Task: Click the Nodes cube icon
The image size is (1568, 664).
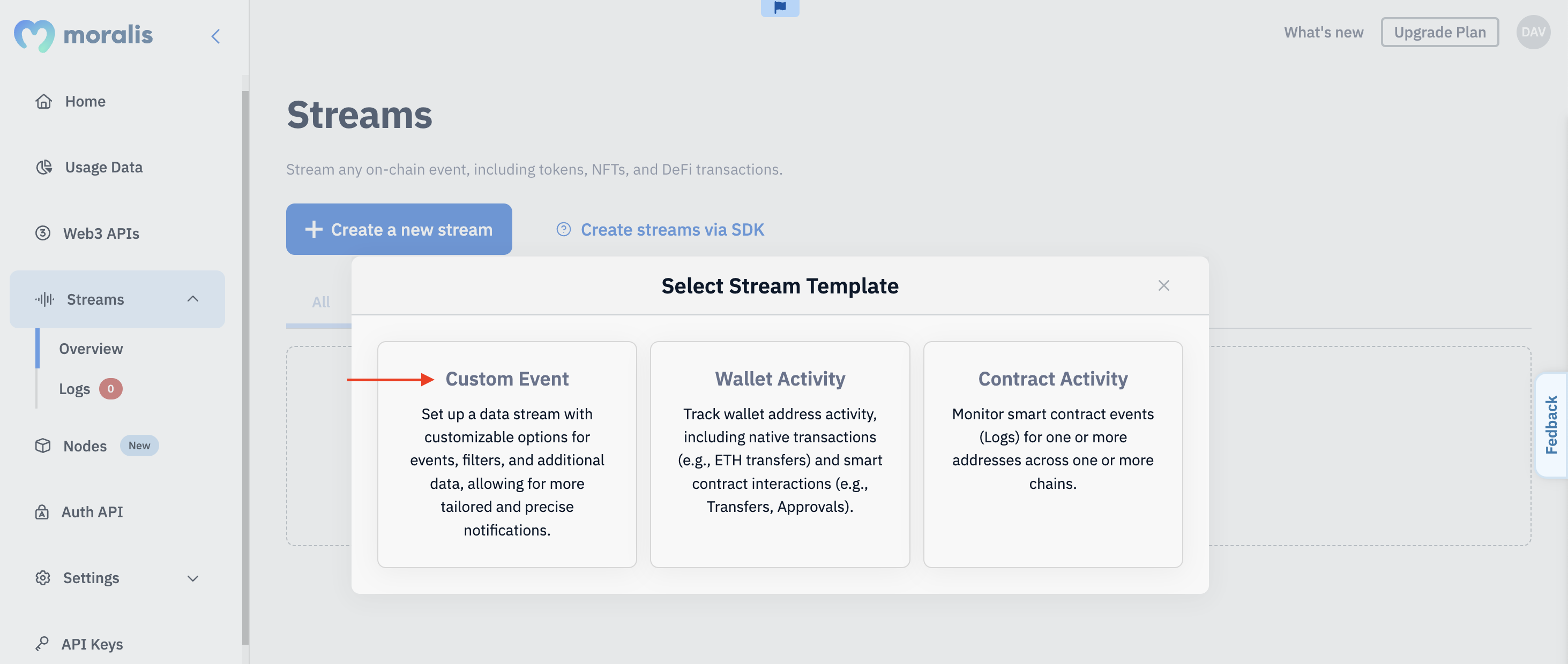Action: pos(43,446)
